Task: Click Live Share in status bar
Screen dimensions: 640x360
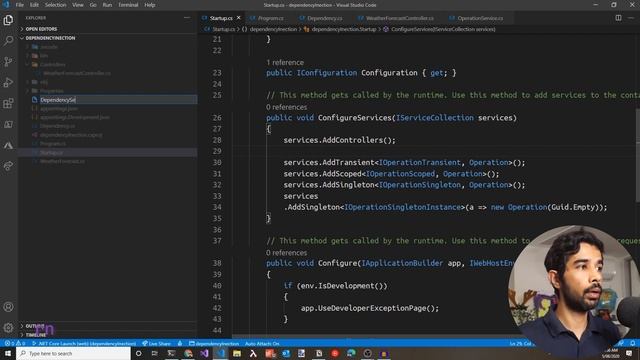Action: [x=157, y=343]
